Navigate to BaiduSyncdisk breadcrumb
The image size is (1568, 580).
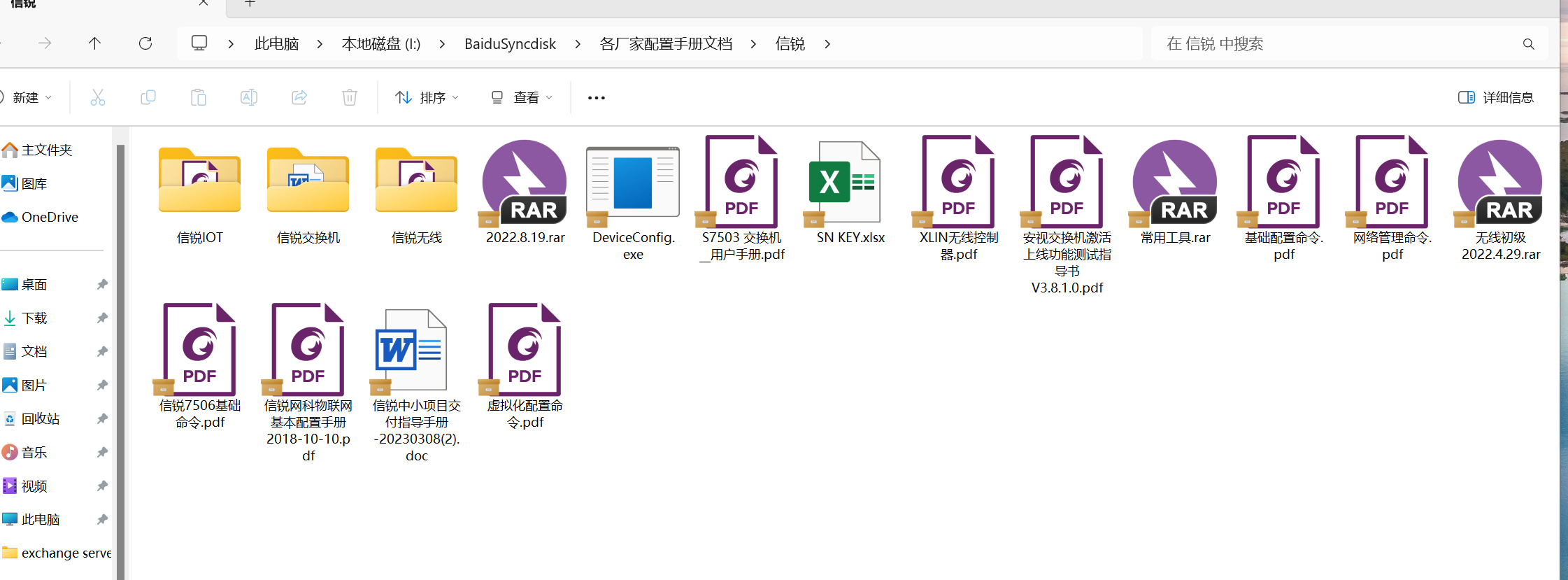pyautogui.click(x=510, y=43)
